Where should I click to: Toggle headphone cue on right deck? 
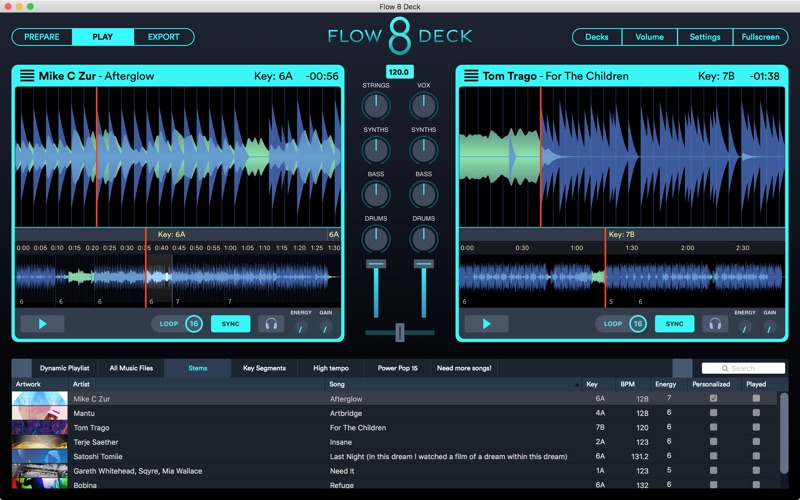click(714, 324)
